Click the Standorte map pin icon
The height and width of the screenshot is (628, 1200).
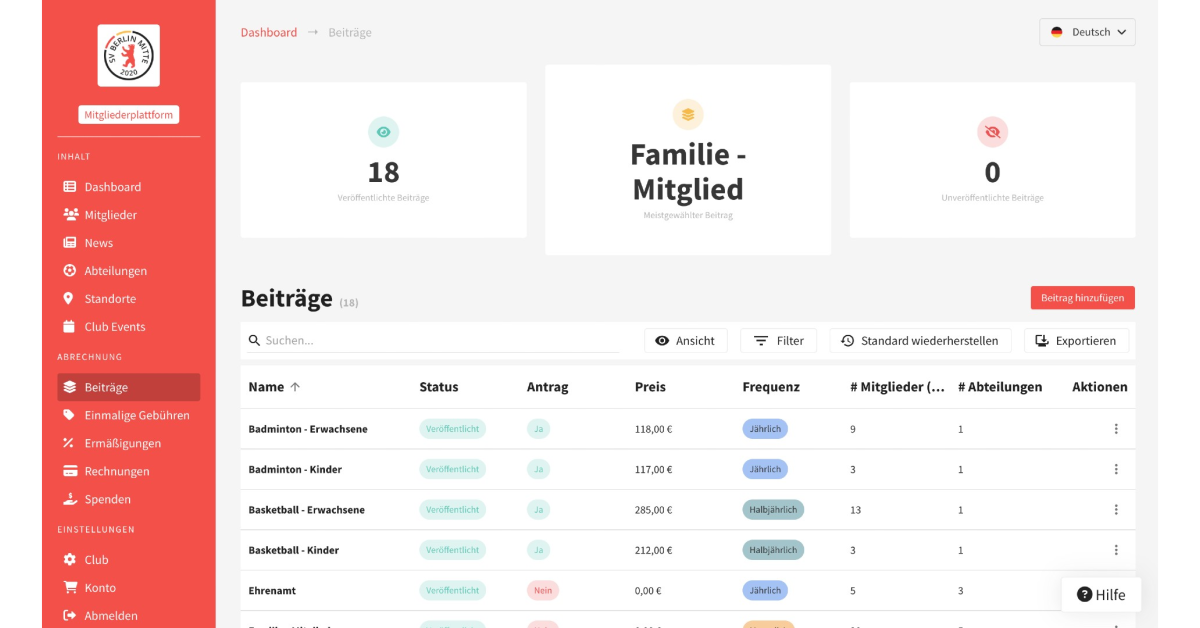coord(68,299)
